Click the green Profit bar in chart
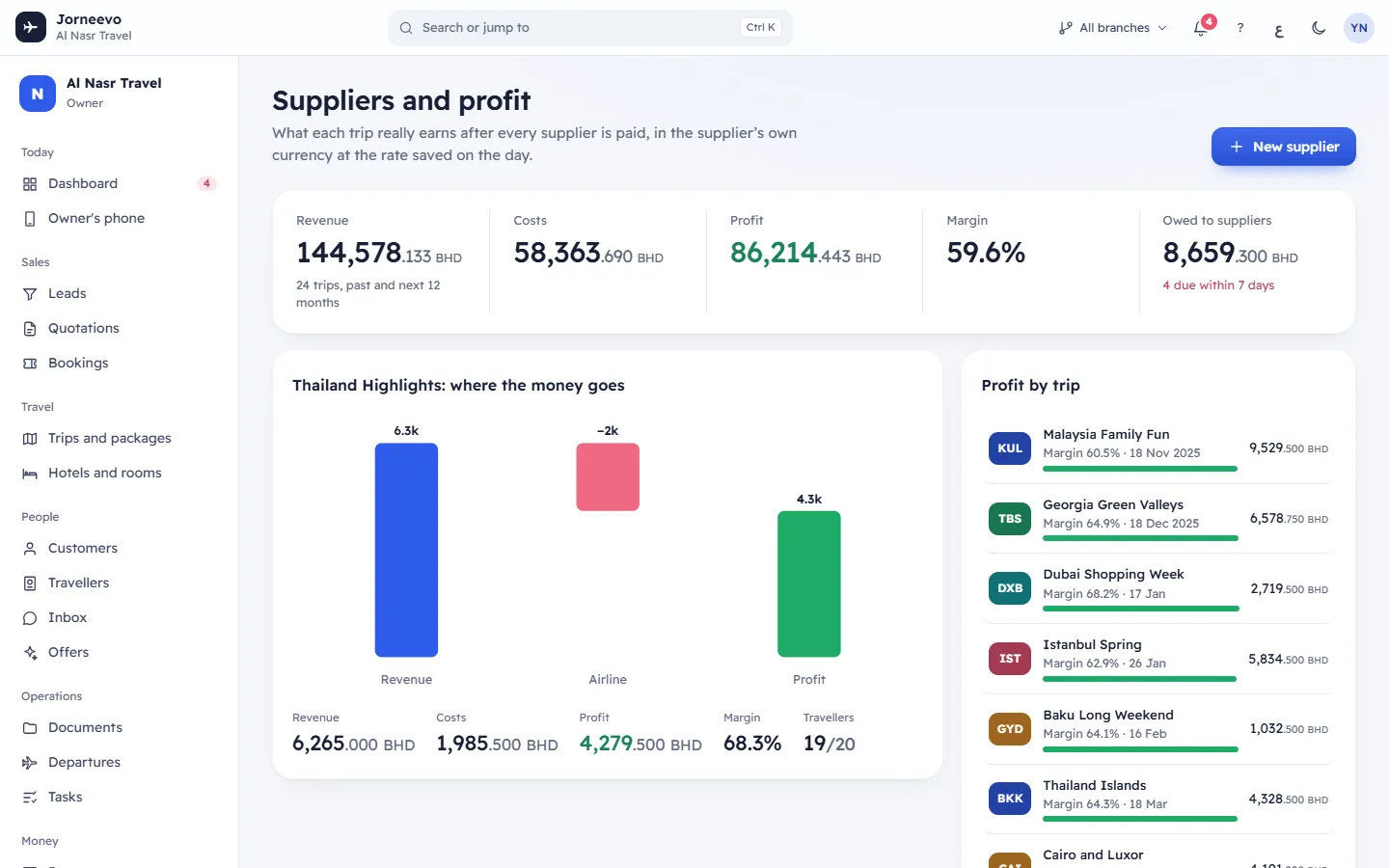1389x868 pixels. coord(809,583)
